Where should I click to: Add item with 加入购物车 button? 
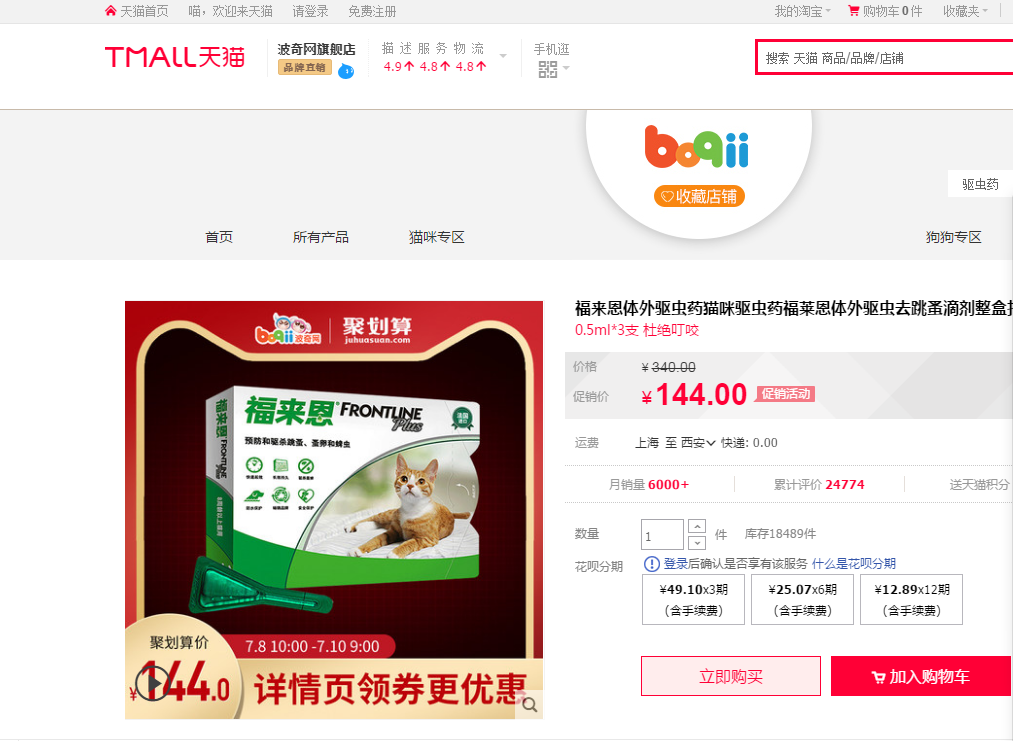coord(921,676)
